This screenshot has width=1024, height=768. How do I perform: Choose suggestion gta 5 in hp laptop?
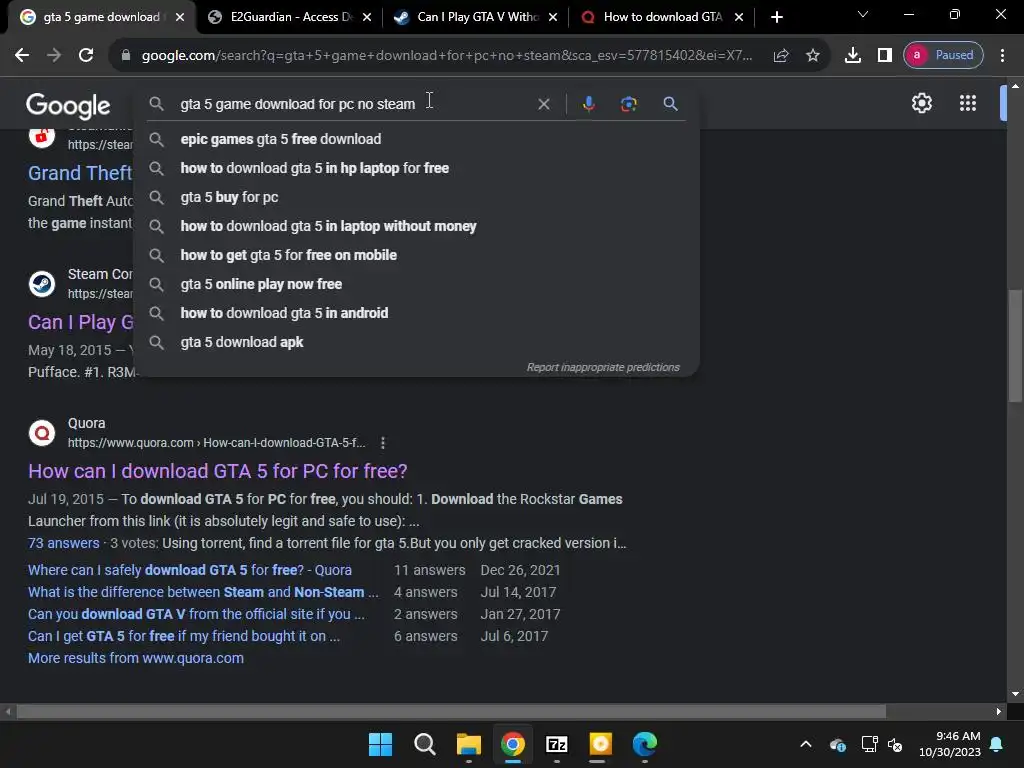416,168
